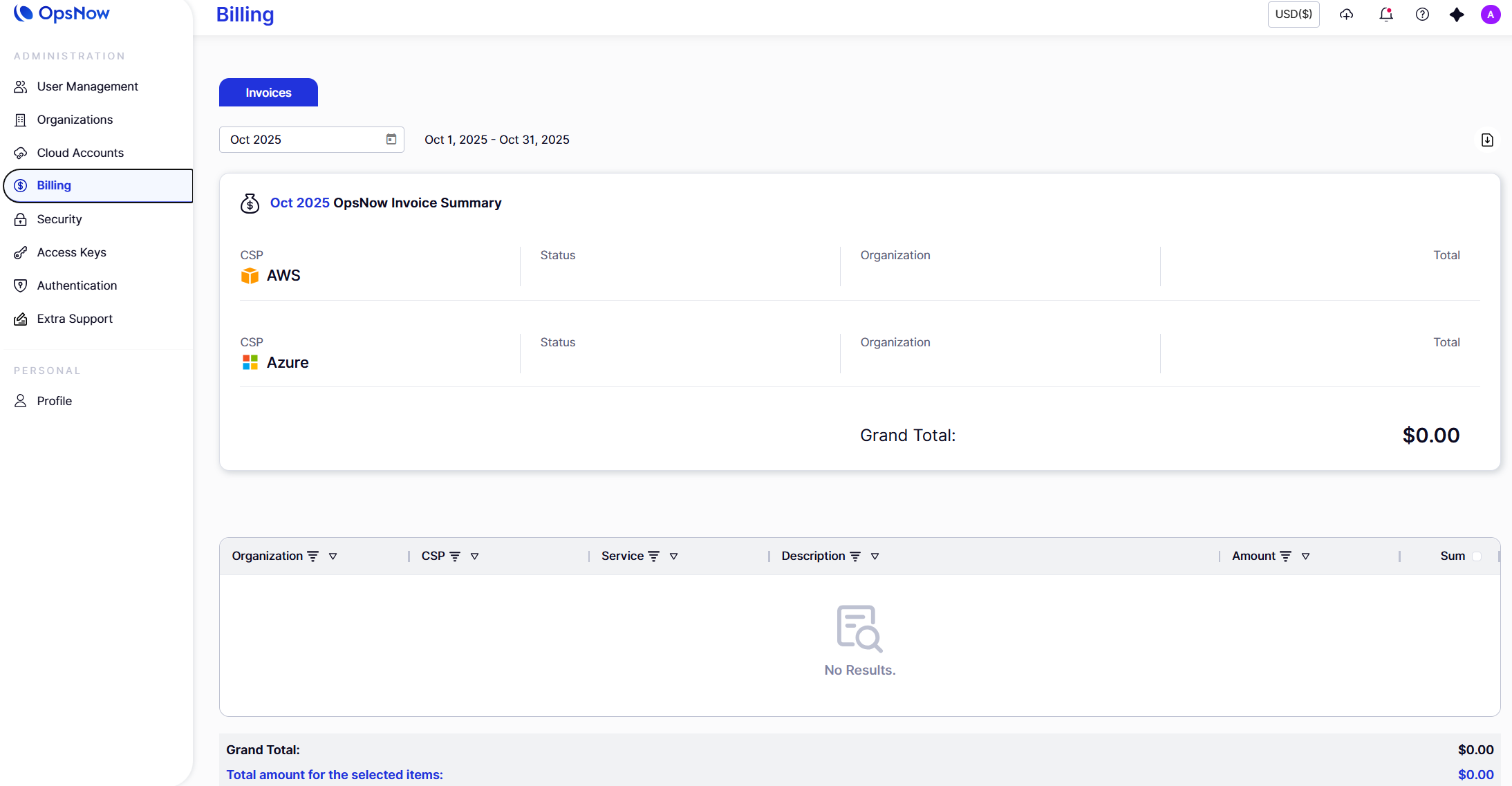Click the OpsNow logo link

coord(62,13)
